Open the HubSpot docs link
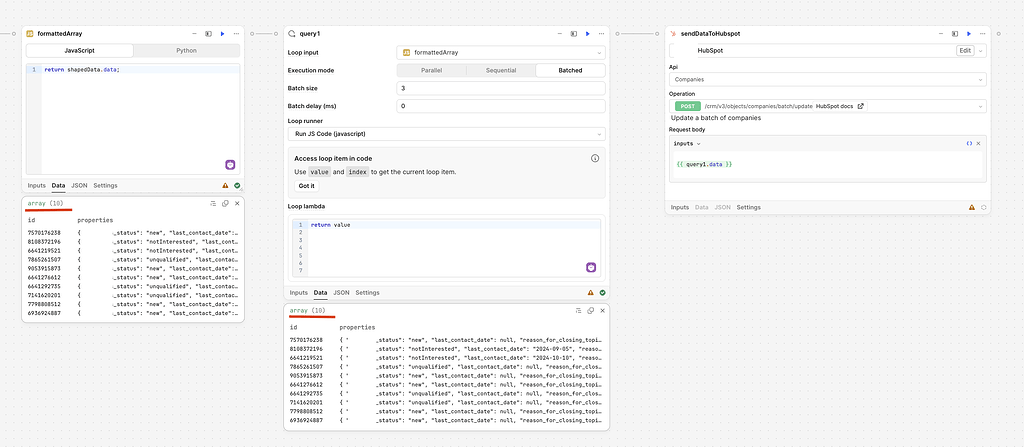 pyautogui.click(x=840, y=106)
